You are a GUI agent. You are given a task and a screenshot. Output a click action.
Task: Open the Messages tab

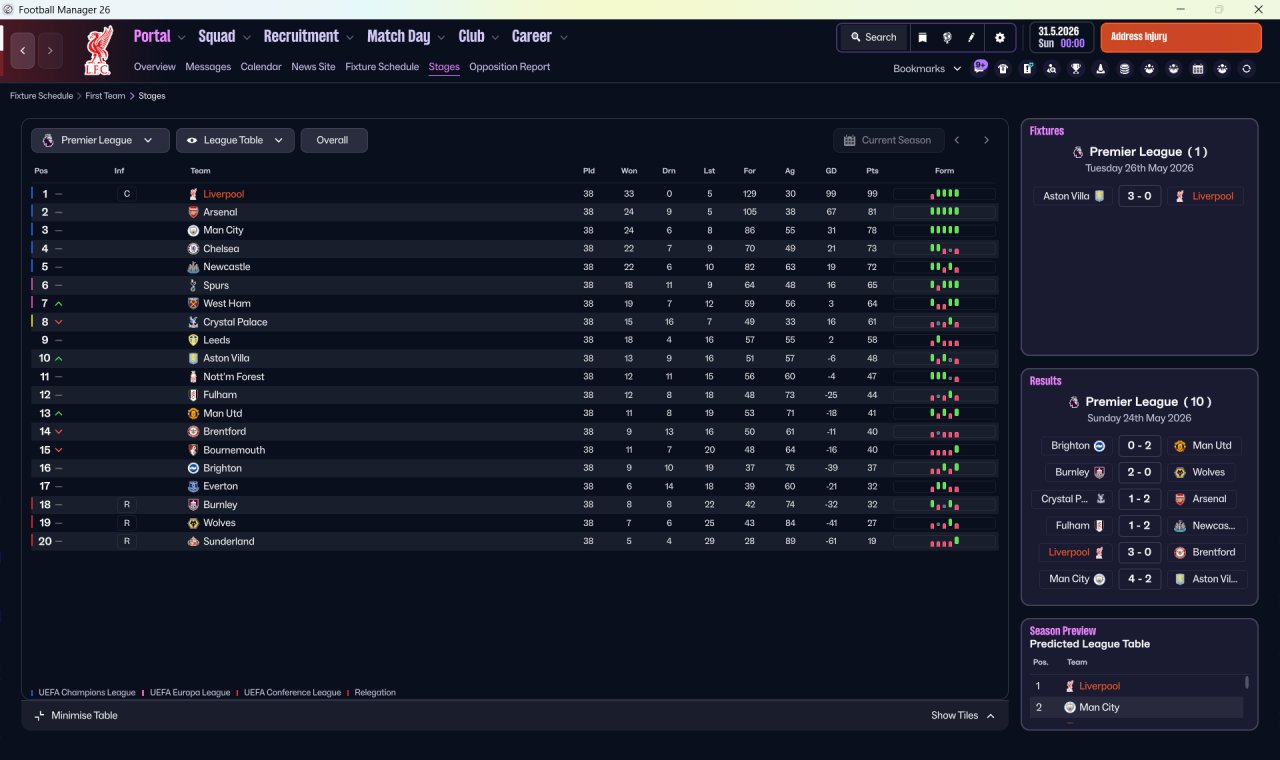[x=208, y=67]
